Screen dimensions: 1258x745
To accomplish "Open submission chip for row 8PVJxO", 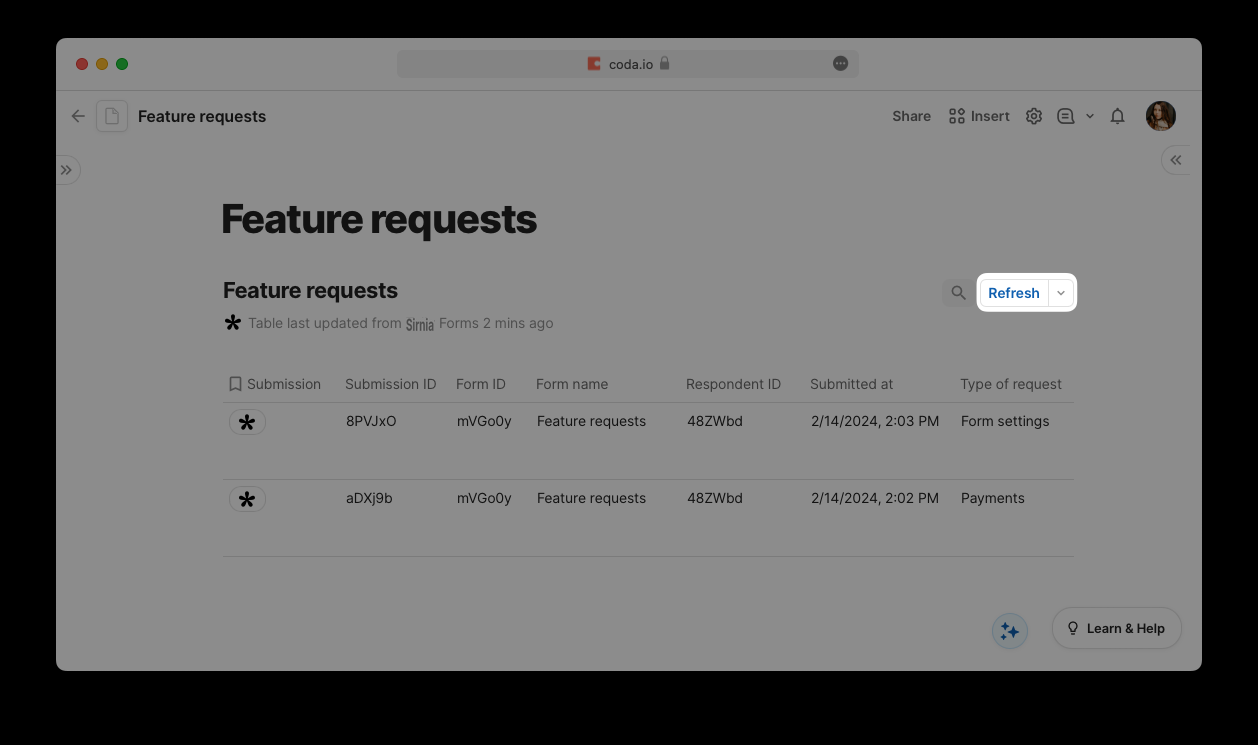I will pos(247,422).
